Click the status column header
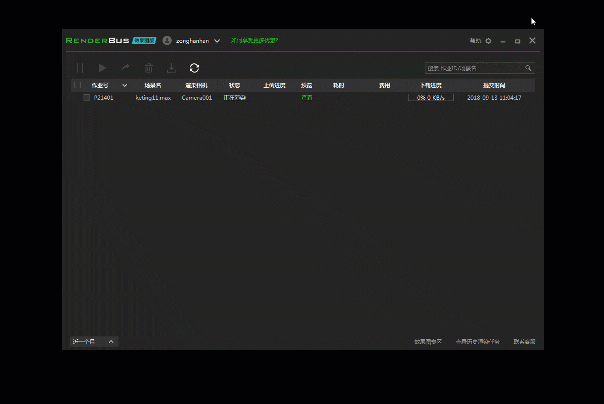The height and width of the screenshot is (404, 604). (234, 86)
